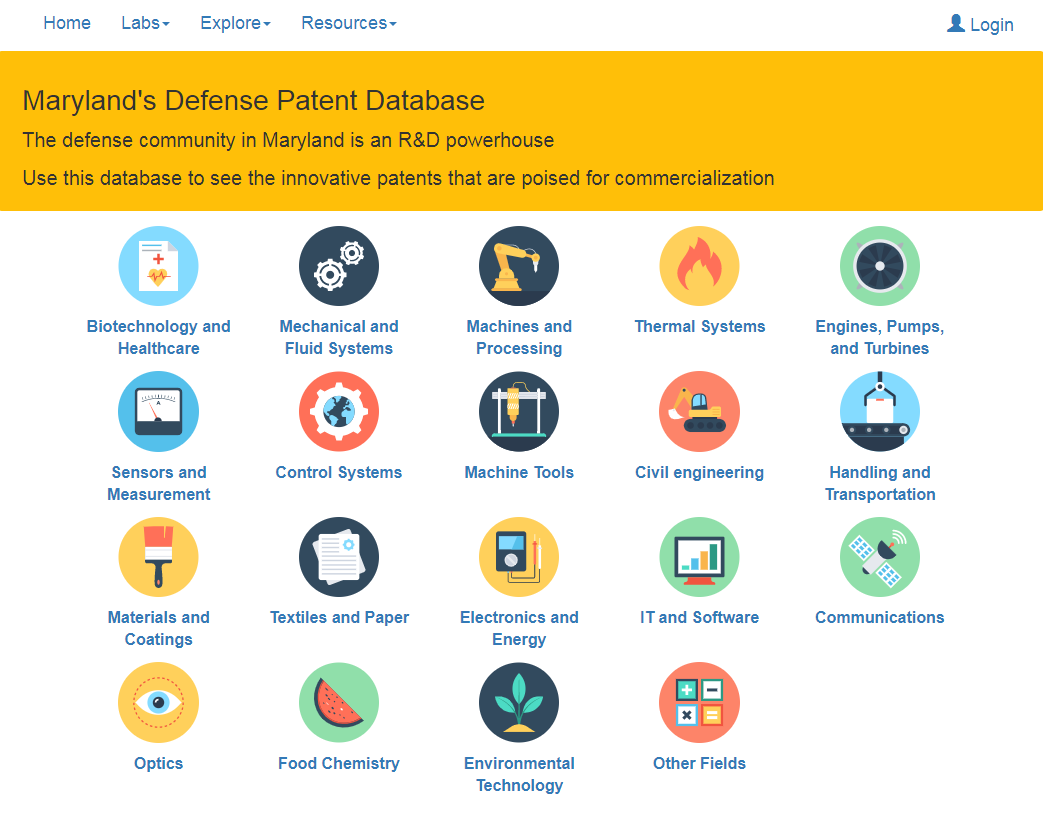The image size is (1043, 814).
Task: Open Other Fields text link
Action: click(699, 763)
